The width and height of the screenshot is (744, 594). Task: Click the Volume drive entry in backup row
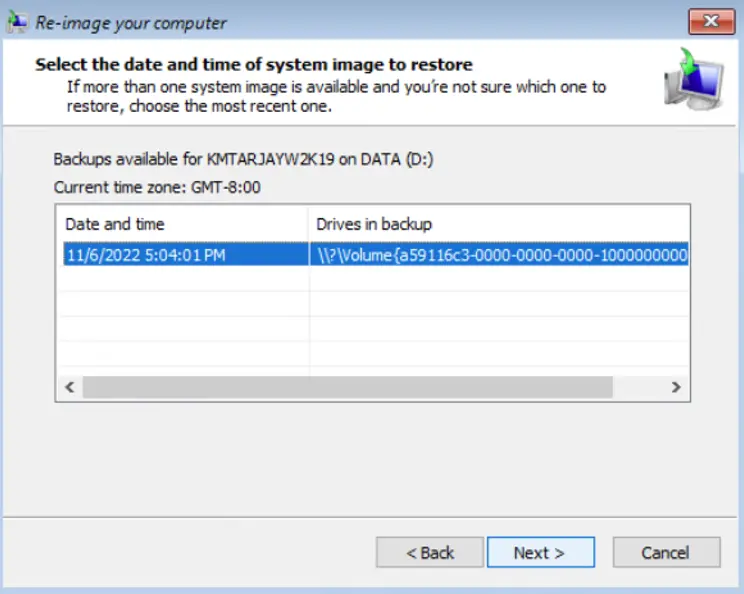pos(500,255)
